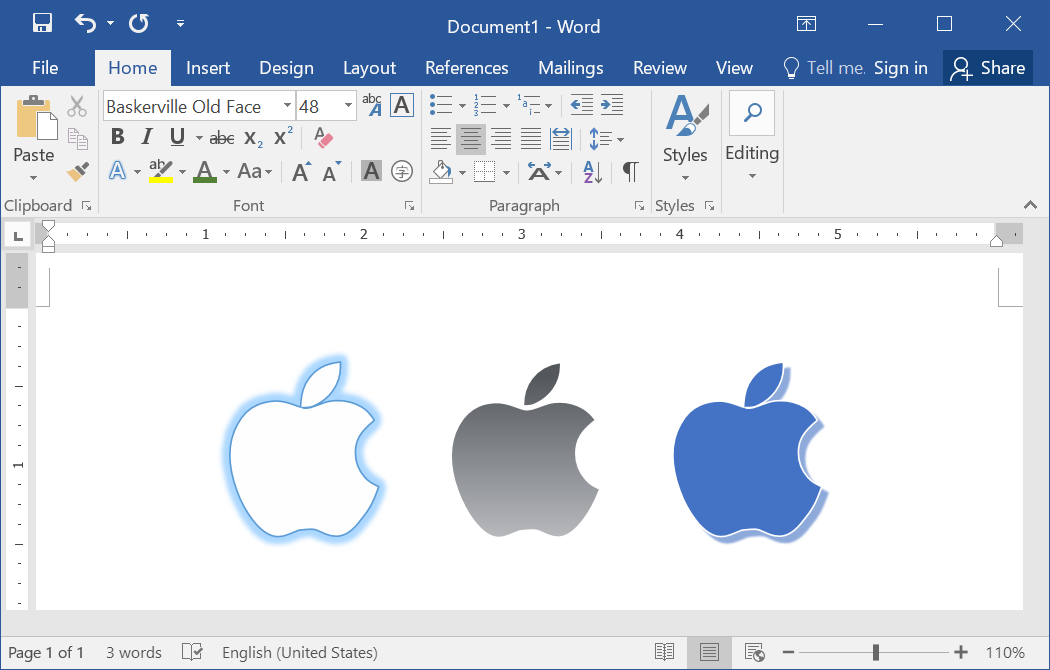
Task: Click the Bullets list icon
Action: (x=441, y=104)
